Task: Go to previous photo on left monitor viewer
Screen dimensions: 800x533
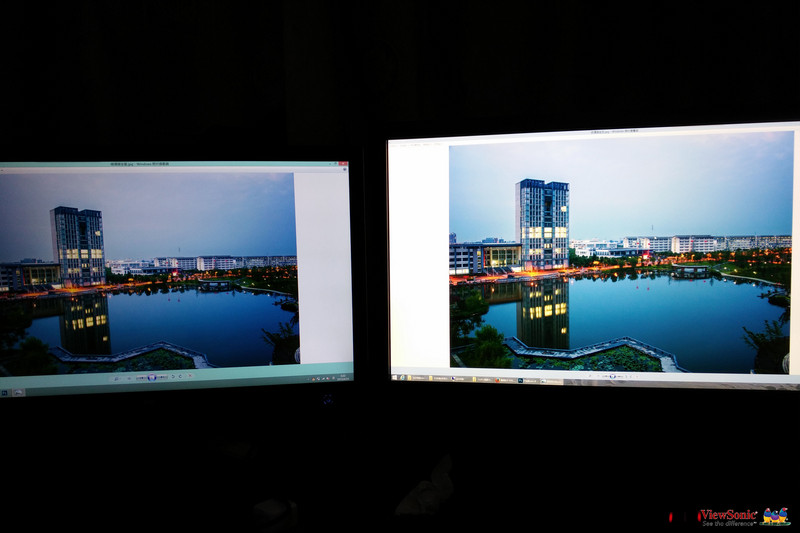Action: [x=141, y=377]
